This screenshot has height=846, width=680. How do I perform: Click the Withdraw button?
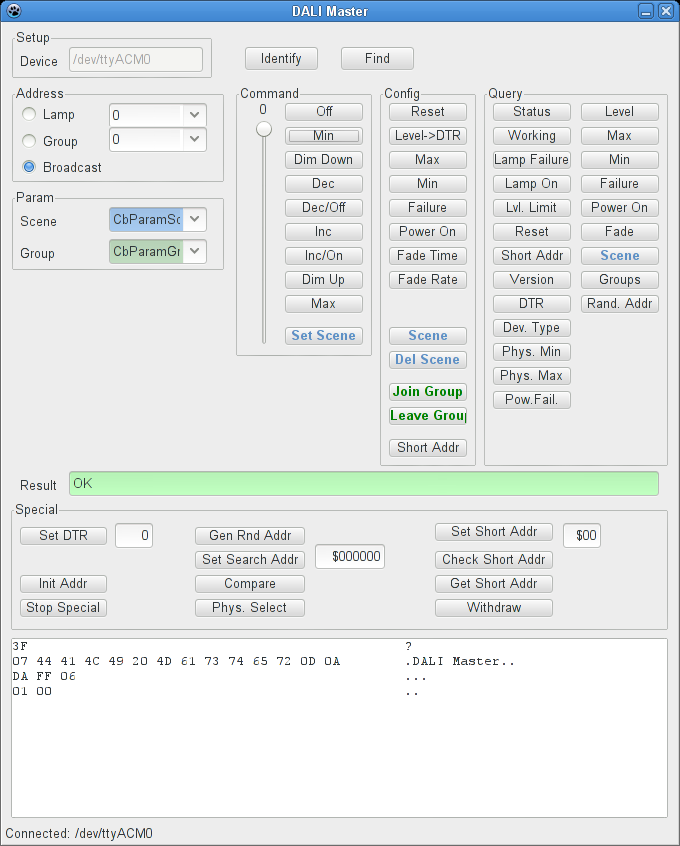pos(494,608)
